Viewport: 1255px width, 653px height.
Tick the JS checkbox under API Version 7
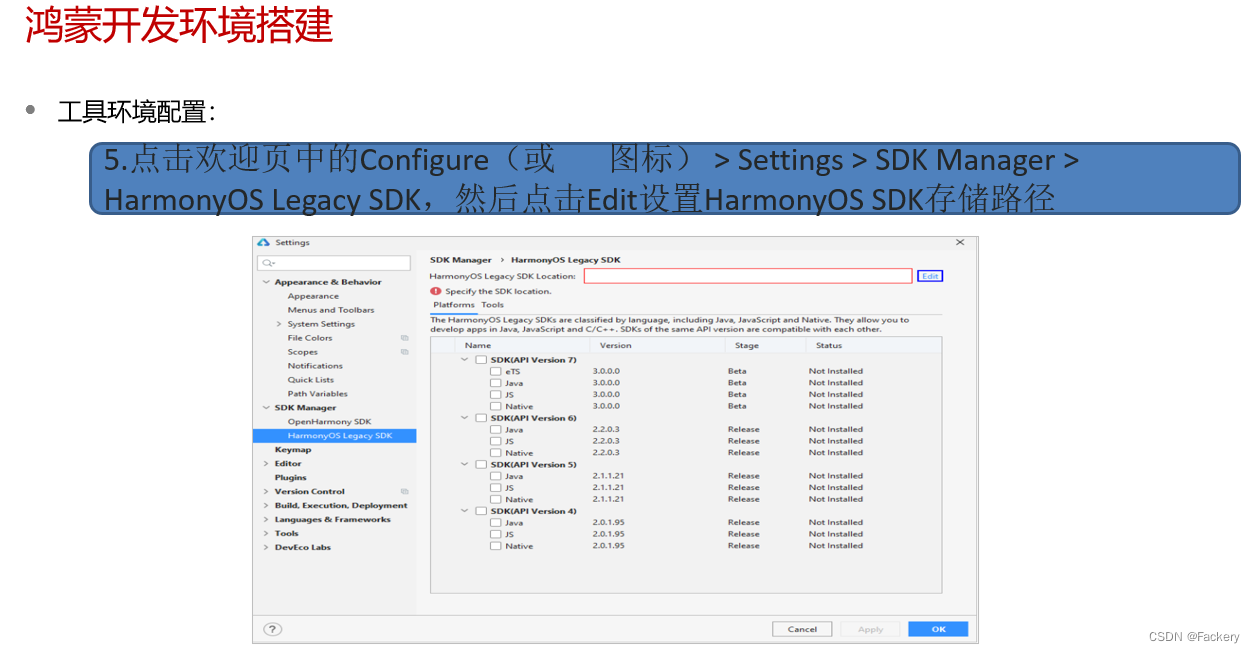pos(496,395)
